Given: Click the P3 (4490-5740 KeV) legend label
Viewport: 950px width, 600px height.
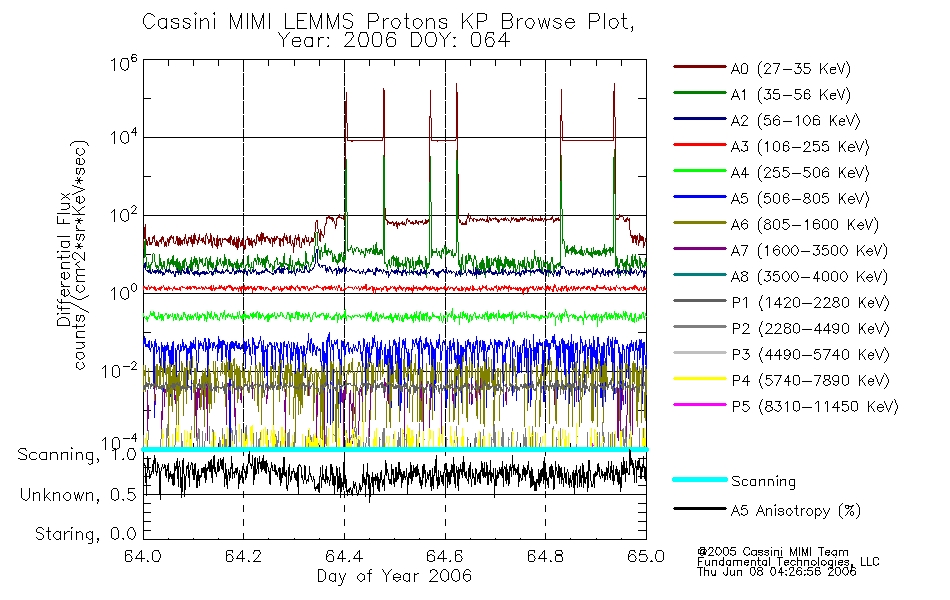Looking at the screenshot, I should point(810,355).
